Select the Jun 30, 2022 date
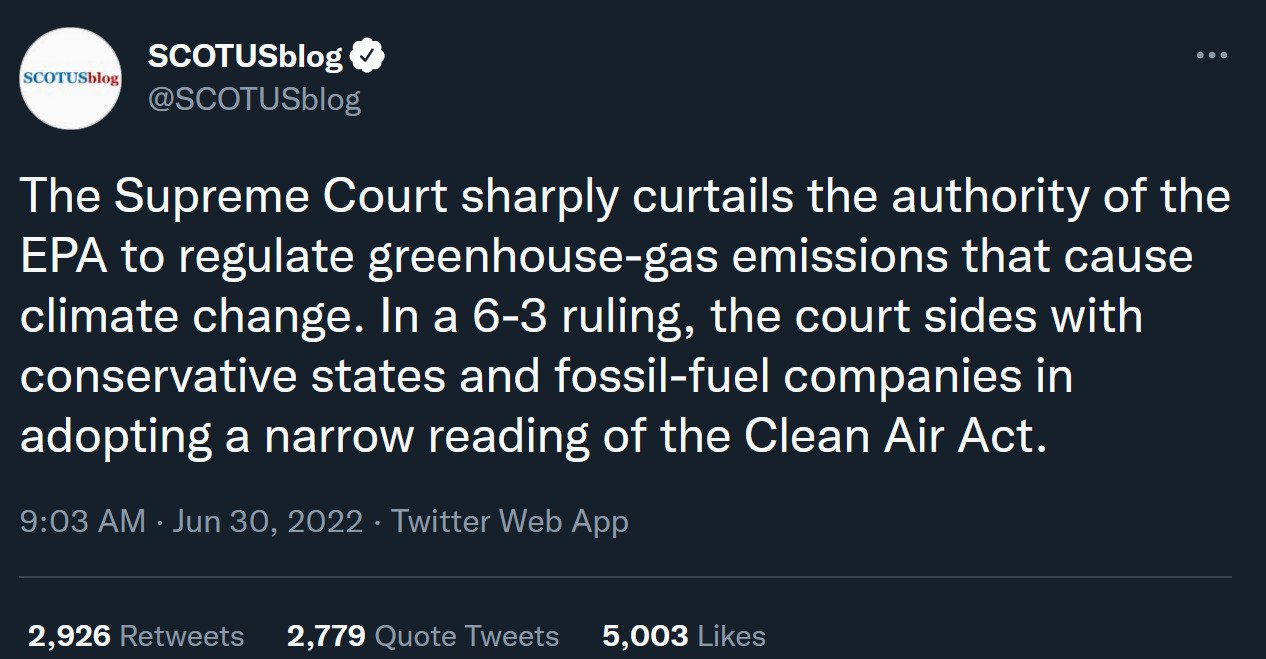Screen dimensions: 1266x659 [x=267, y=521]
